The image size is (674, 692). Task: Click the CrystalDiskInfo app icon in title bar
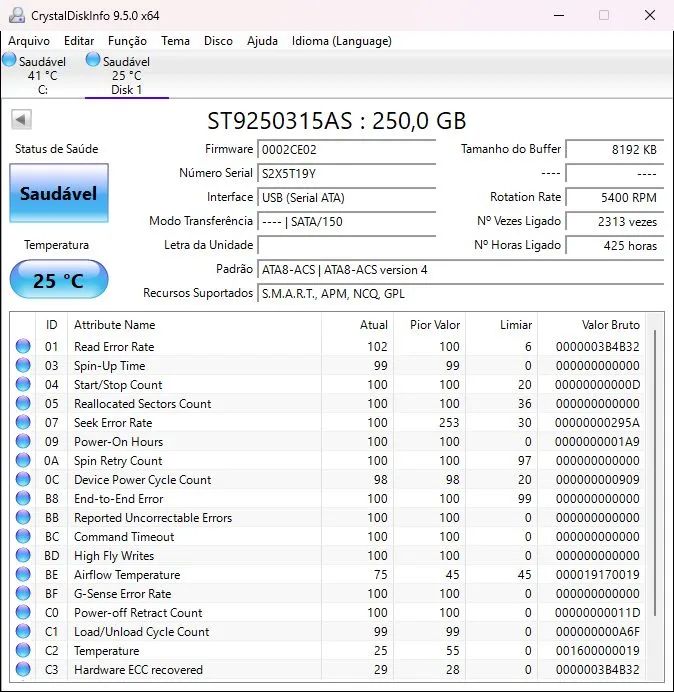click(17, 15)
